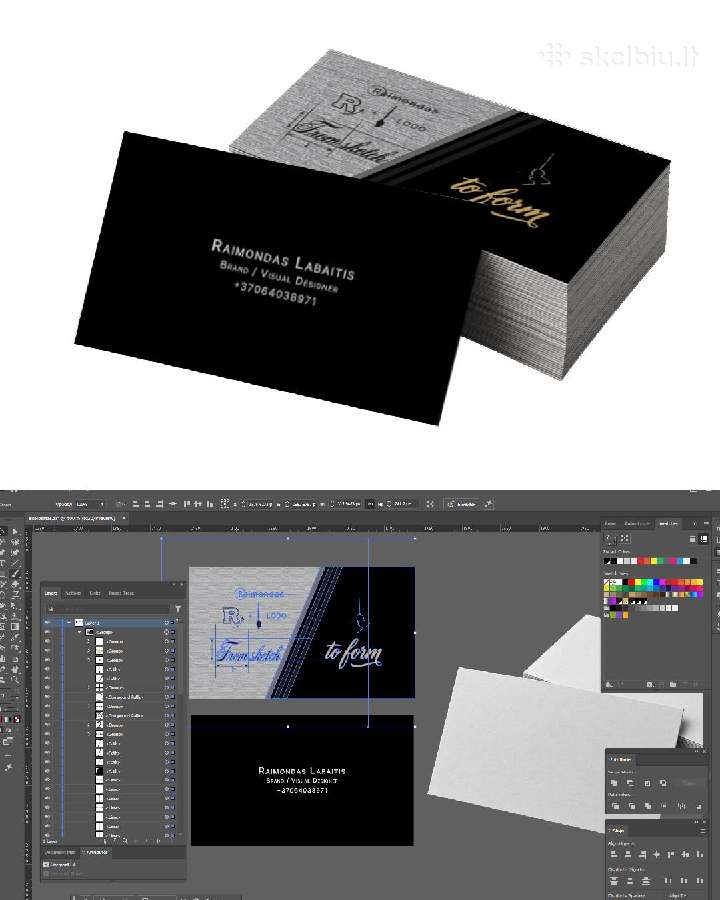
Task: Switch Swatches panel to list view
Action: [x=693, y=539]
